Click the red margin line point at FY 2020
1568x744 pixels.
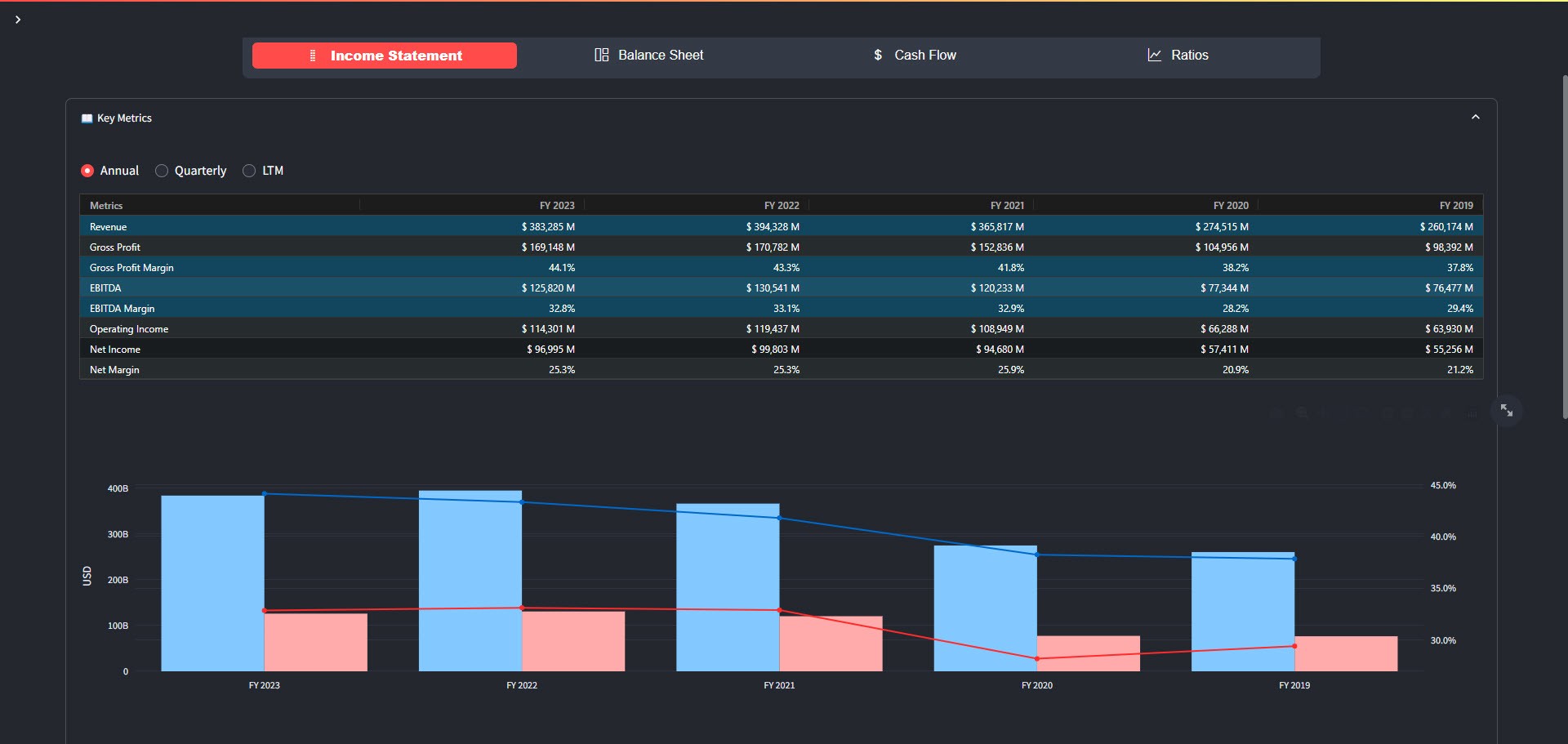[1037, 658]
